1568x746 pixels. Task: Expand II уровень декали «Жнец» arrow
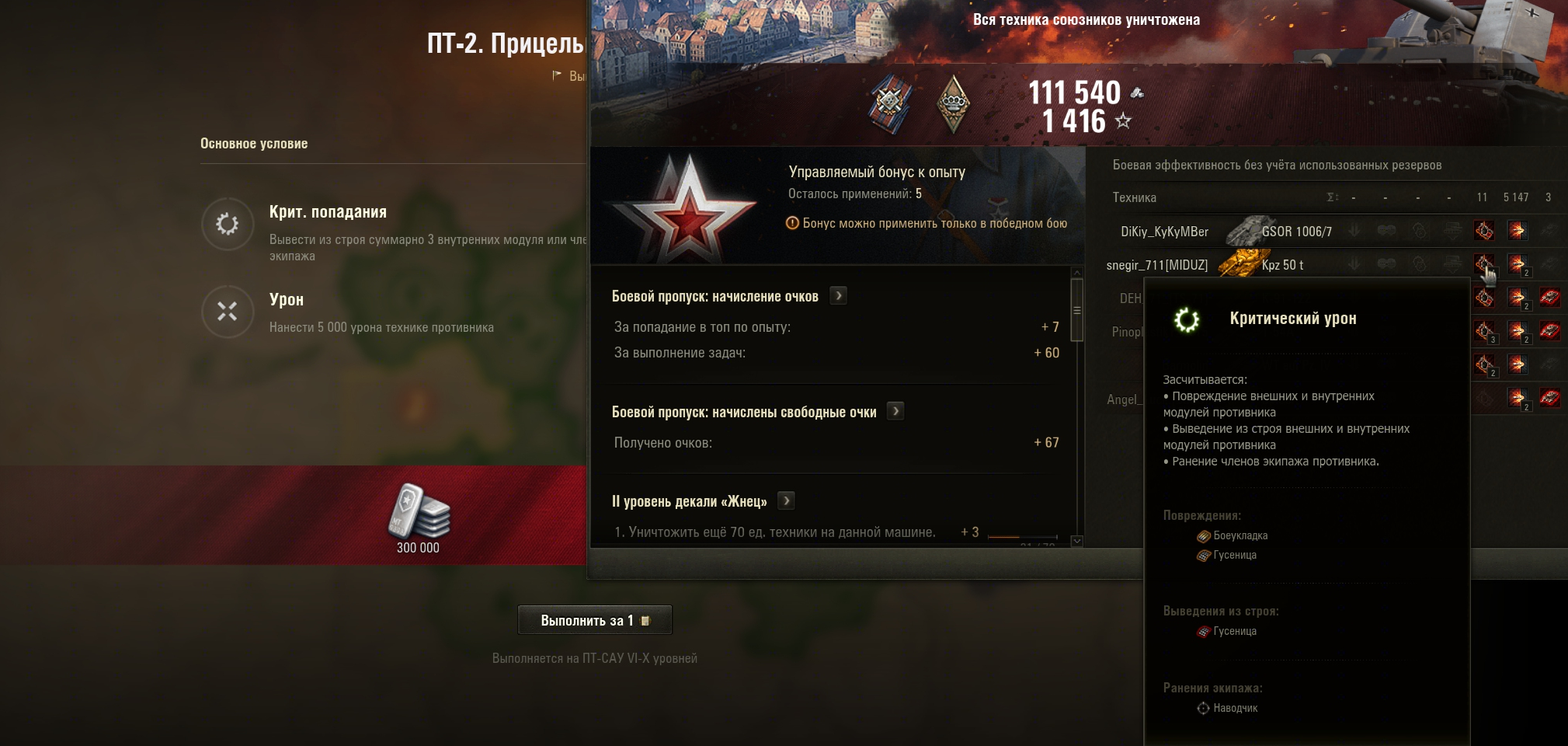786,500
